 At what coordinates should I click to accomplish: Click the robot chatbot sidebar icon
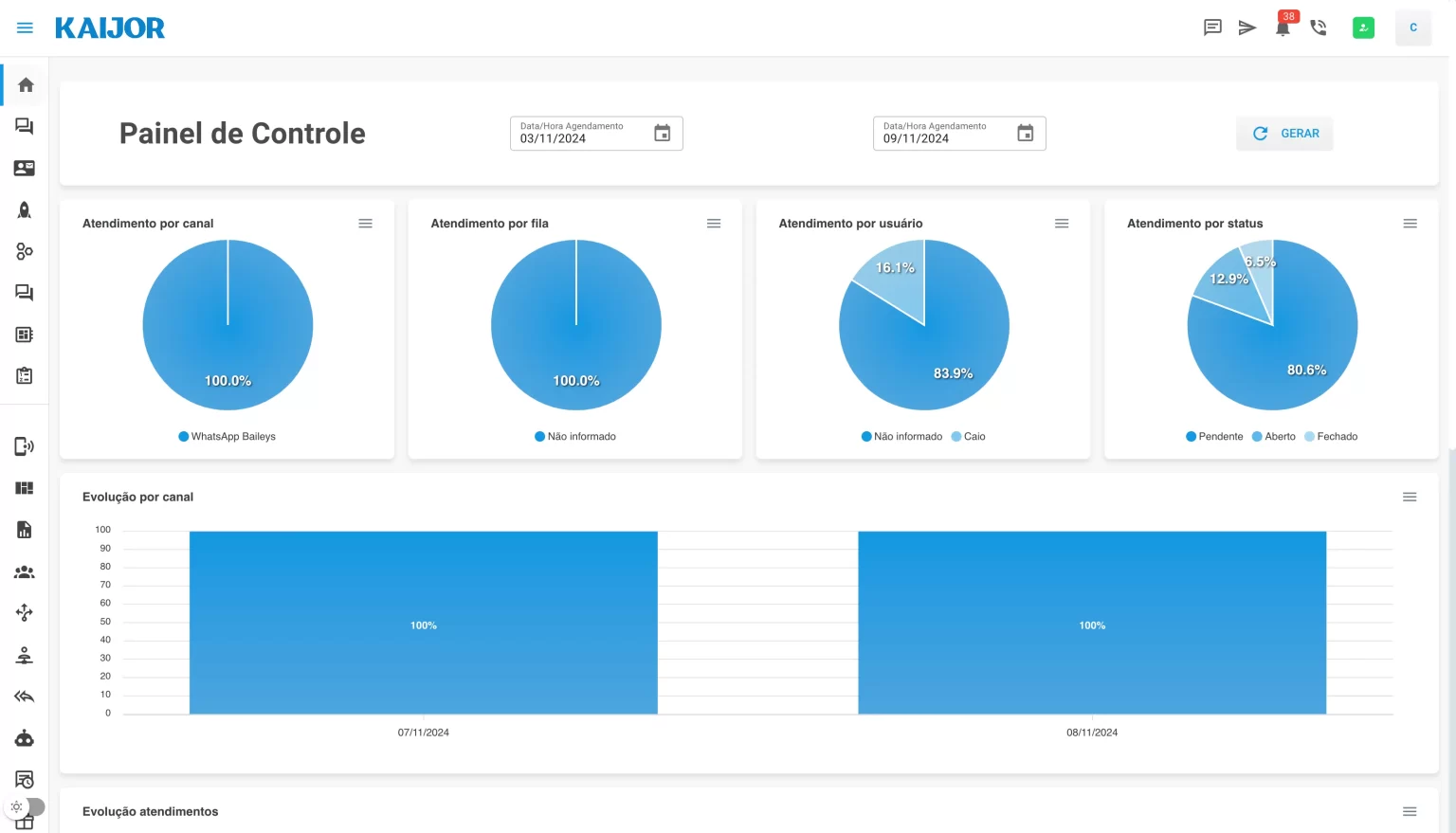[25, 738]
